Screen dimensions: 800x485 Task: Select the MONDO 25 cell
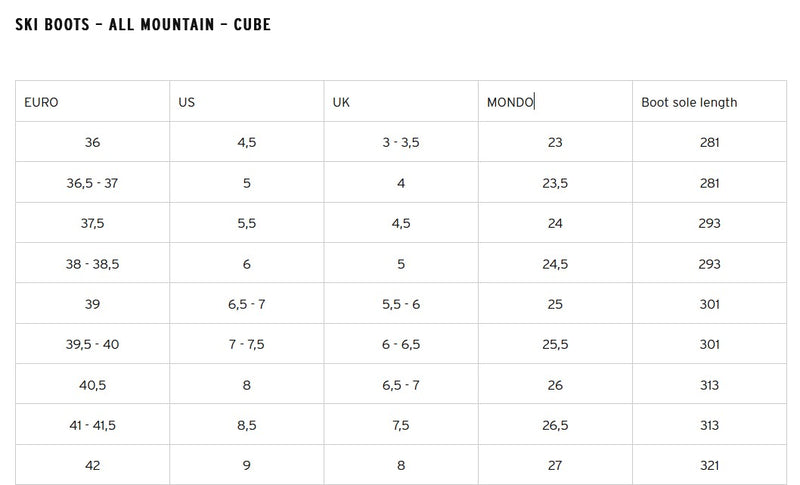[555, 304]
